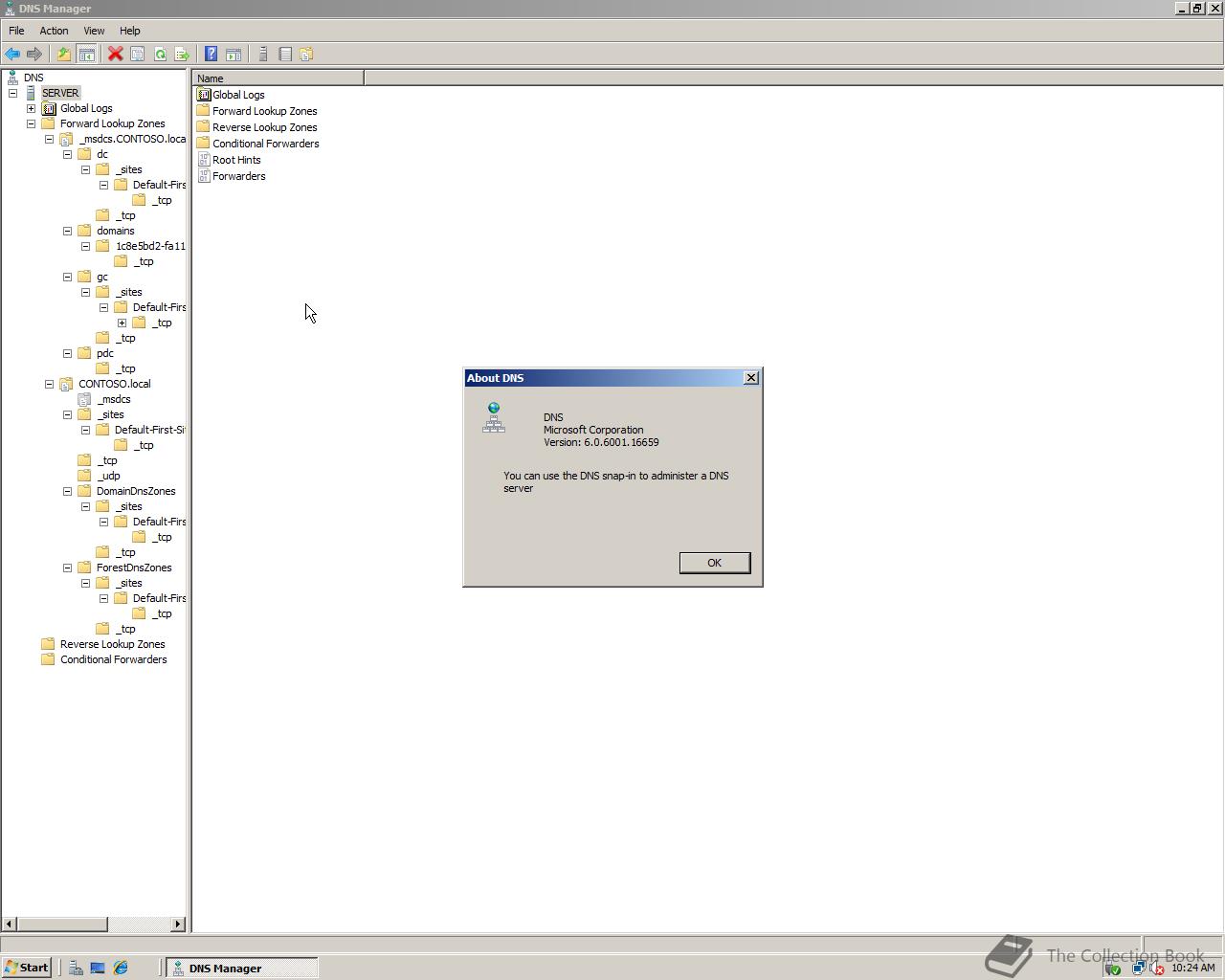Open Conditional Forwarders in right pane list
Screen dimensions: 1225x980
point(257,144)
